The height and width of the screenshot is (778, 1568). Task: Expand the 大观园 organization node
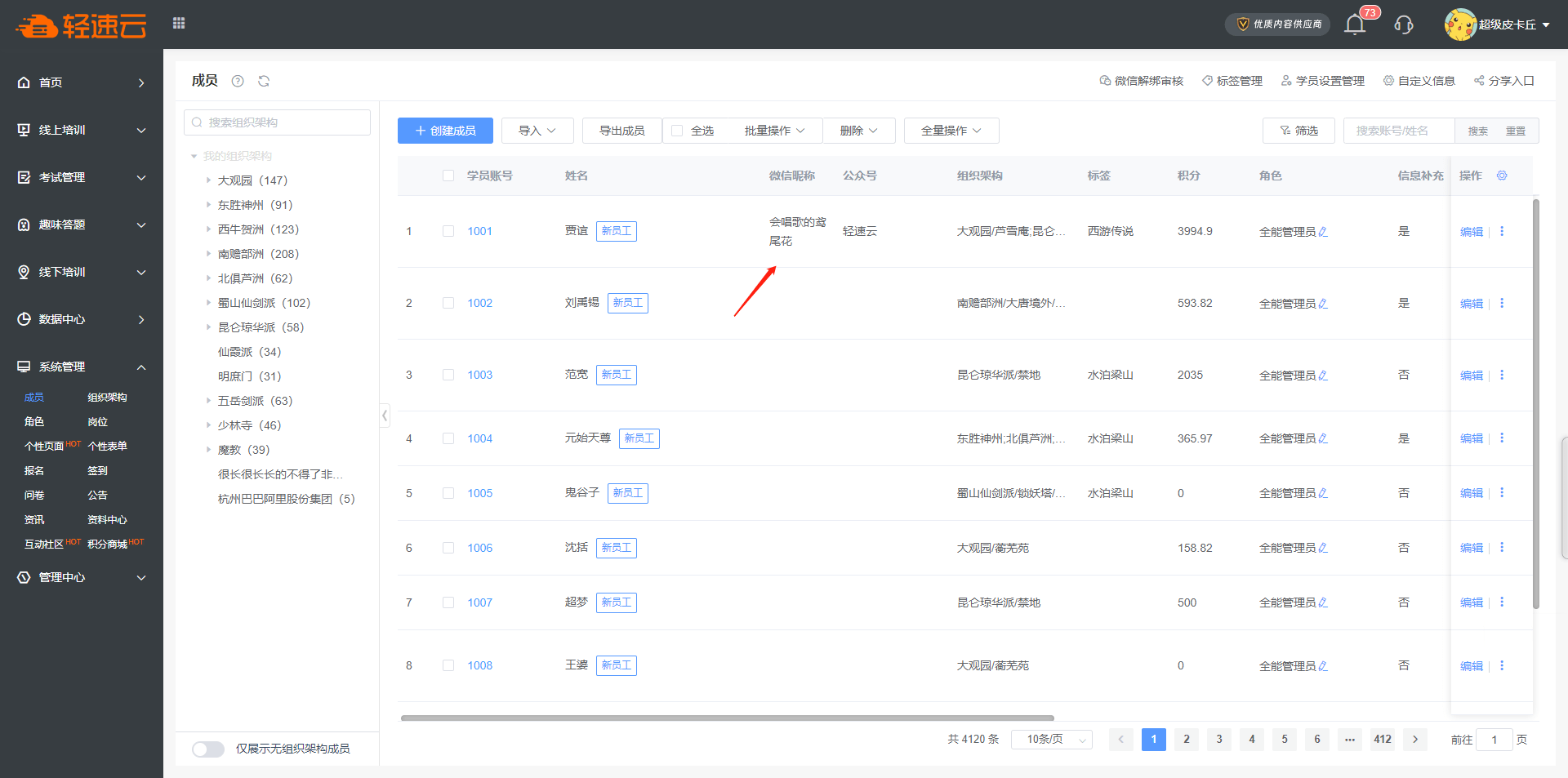[208, 180]
